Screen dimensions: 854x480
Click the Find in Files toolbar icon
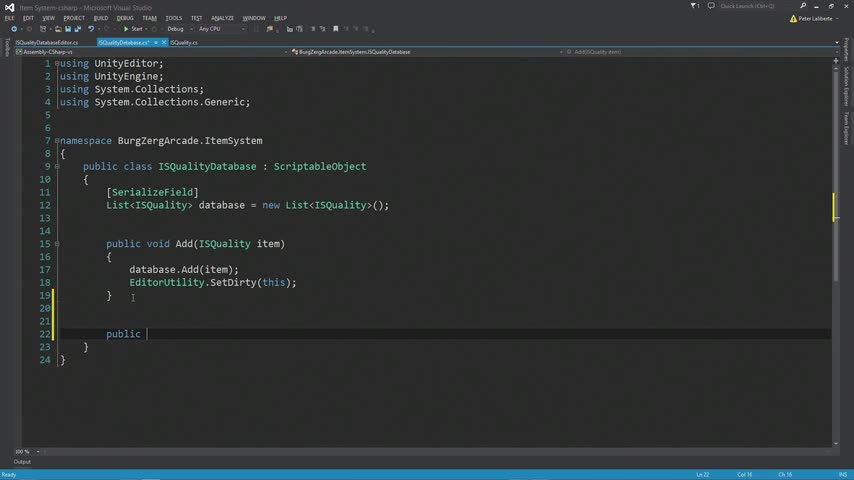[270, 29]
